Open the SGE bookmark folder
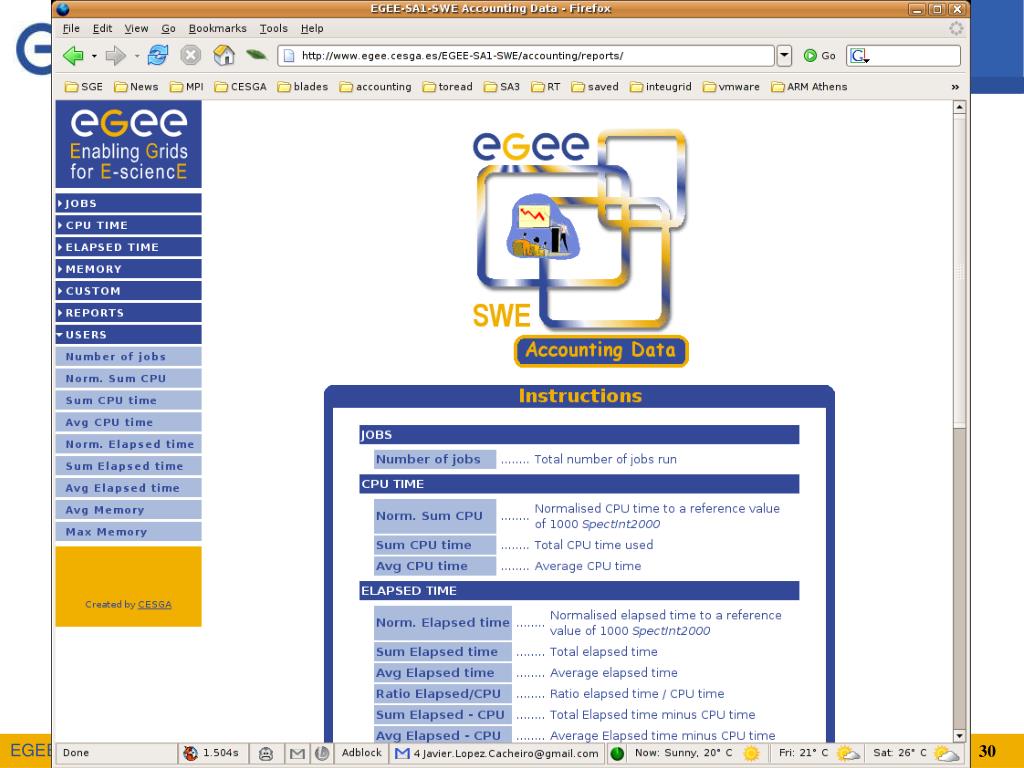The width and height of the screenshot is (1024, 768). (x=84, y=87)
